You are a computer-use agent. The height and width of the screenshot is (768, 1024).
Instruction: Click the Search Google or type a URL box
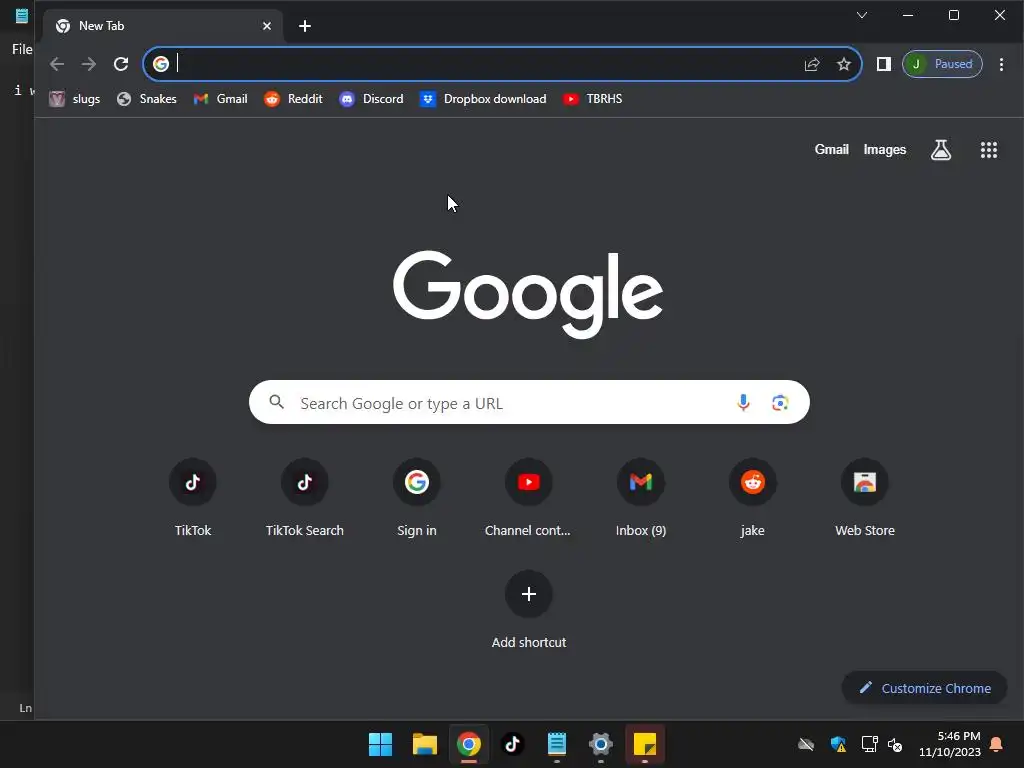(529, 402)
